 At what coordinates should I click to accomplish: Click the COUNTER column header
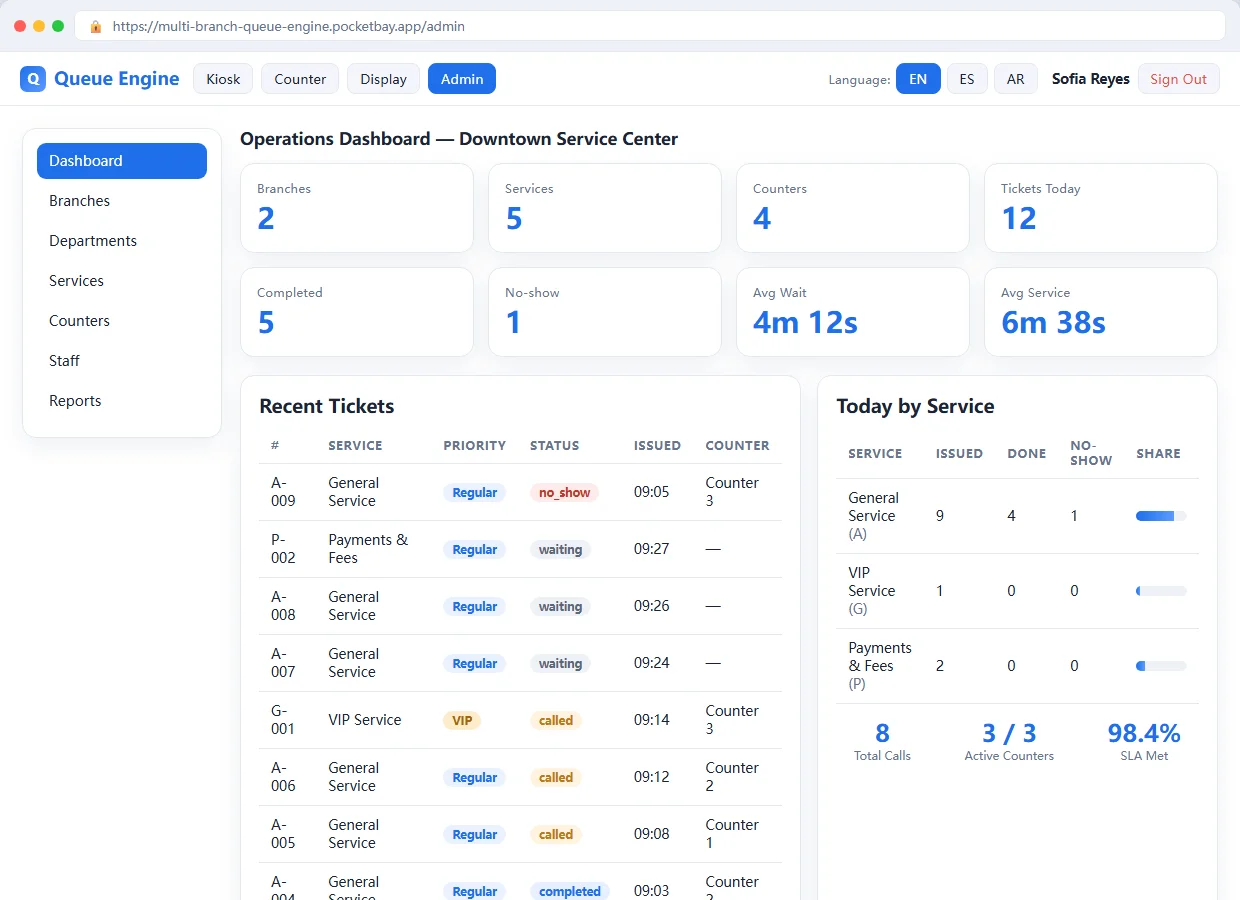tap(738, 446)
